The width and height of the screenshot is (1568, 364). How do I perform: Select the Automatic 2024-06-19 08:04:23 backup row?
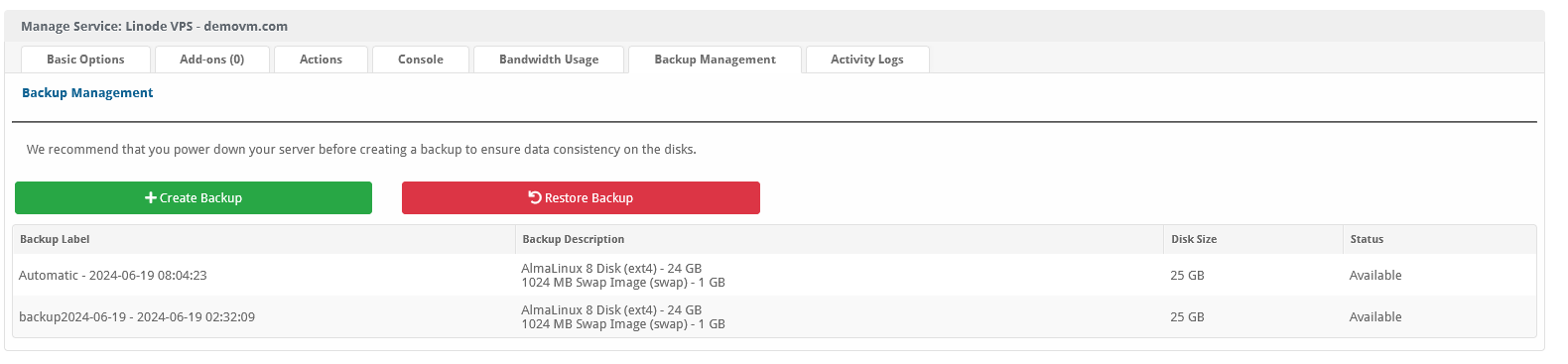tap(774, 275)
